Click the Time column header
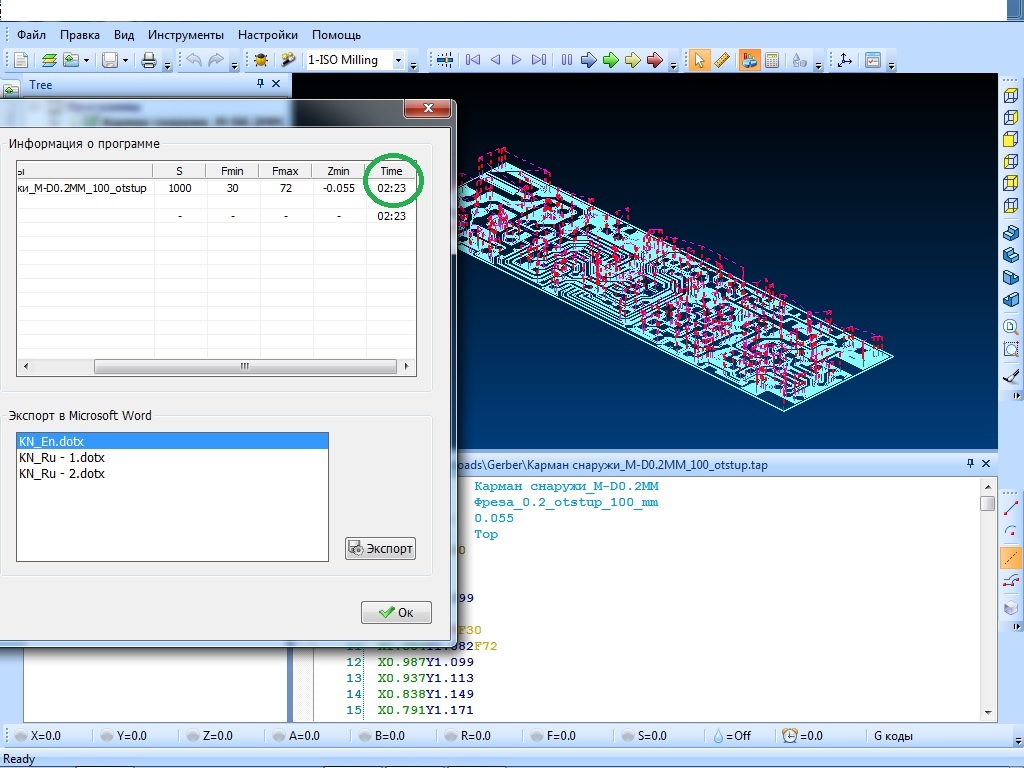Viewport: 1024px width, 768px height. 391,170
